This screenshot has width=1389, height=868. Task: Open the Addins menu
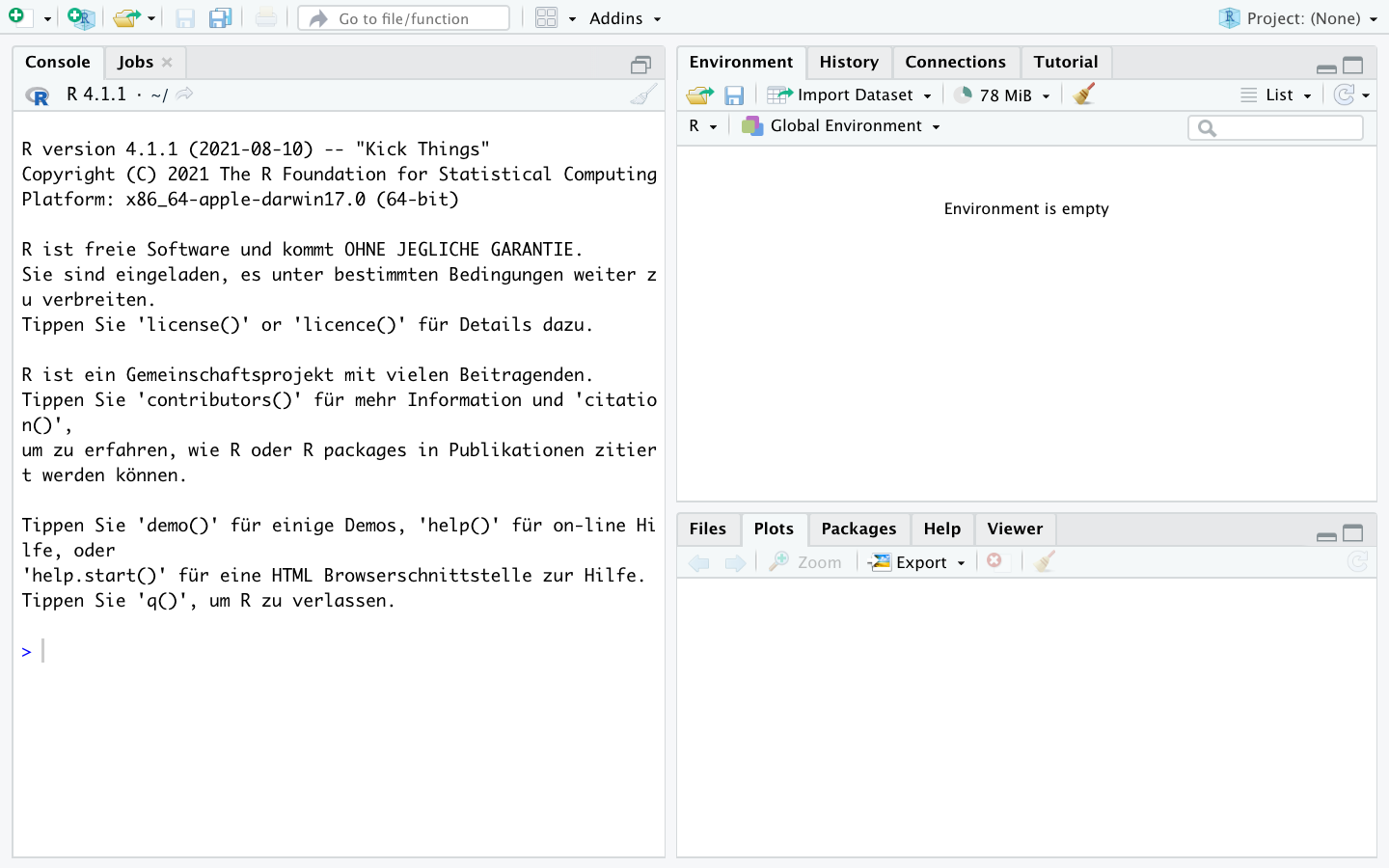(x=625, y=18)
